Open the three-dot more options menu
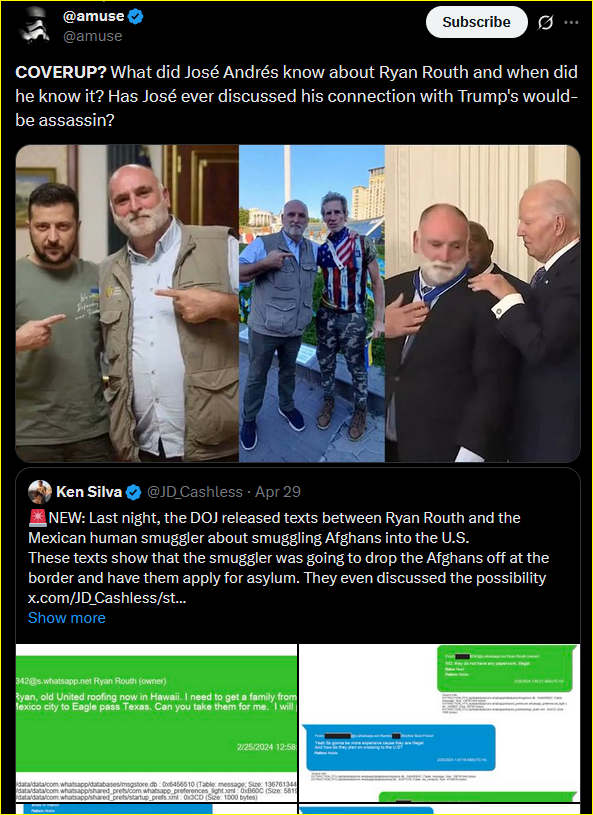The width and height of the screenshot is (593, 815). (x=571, y=23)
